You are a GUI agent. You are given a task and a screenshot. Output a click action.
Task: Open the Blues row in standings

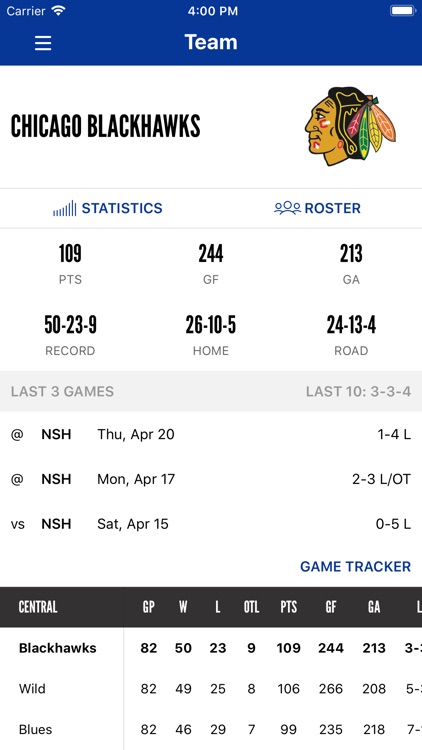click(211, 729)
